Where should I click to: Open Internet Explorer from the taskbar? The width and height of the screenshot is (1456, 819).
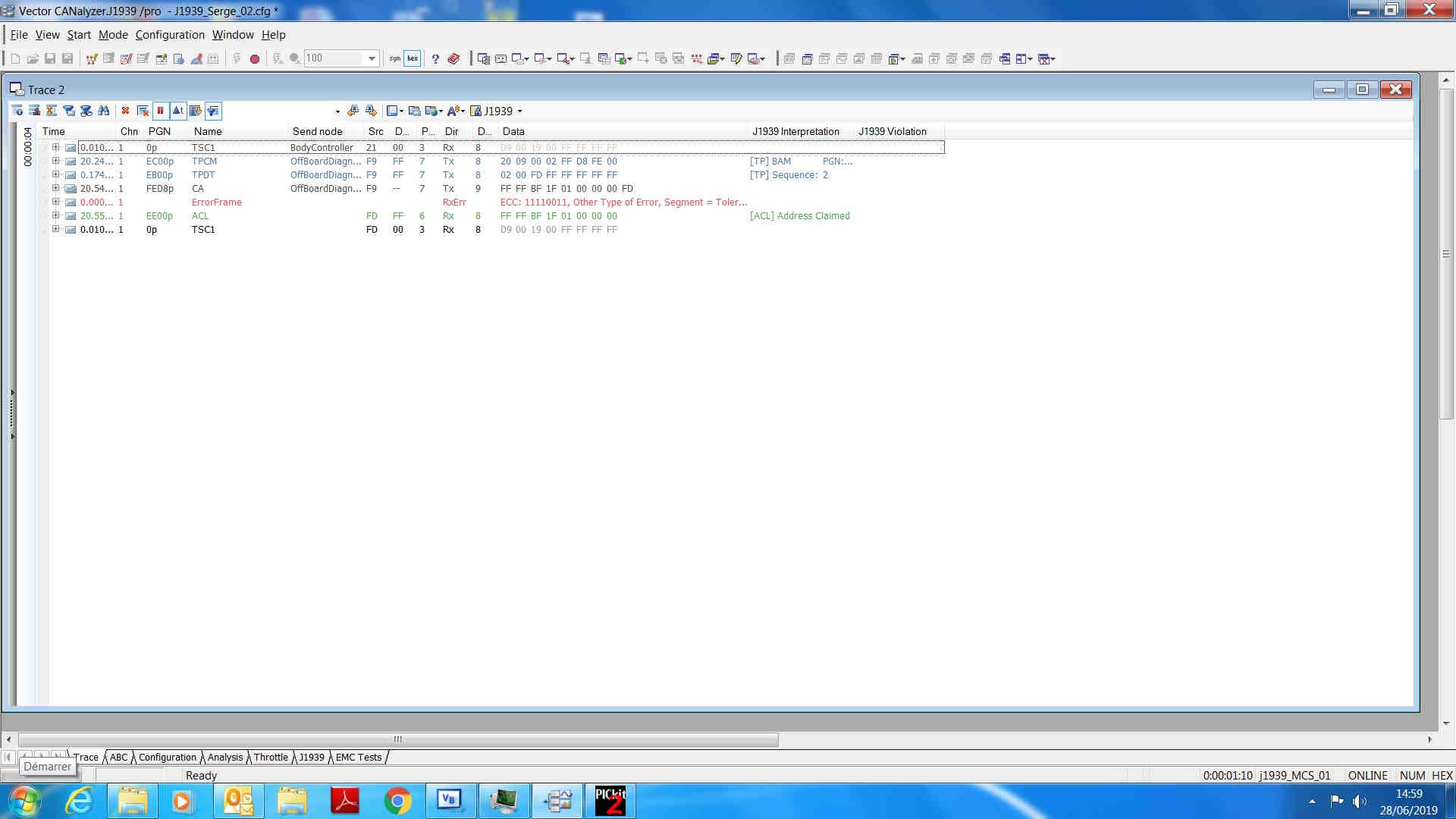(80, 801)
